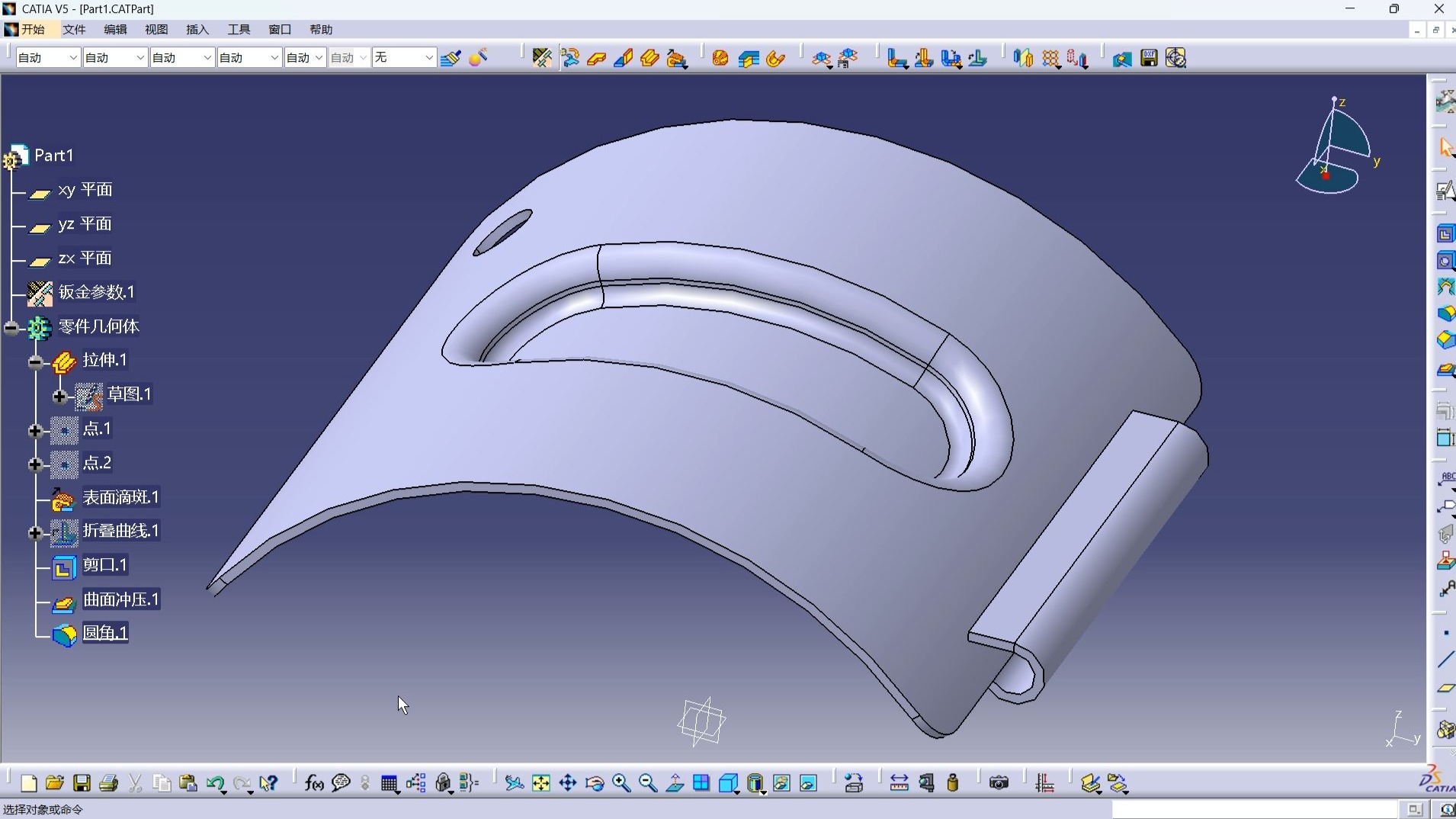The width and height of the screenshot is (1456, 819).
Task: Select the Recognize tool icon
Action: (570, 58)
